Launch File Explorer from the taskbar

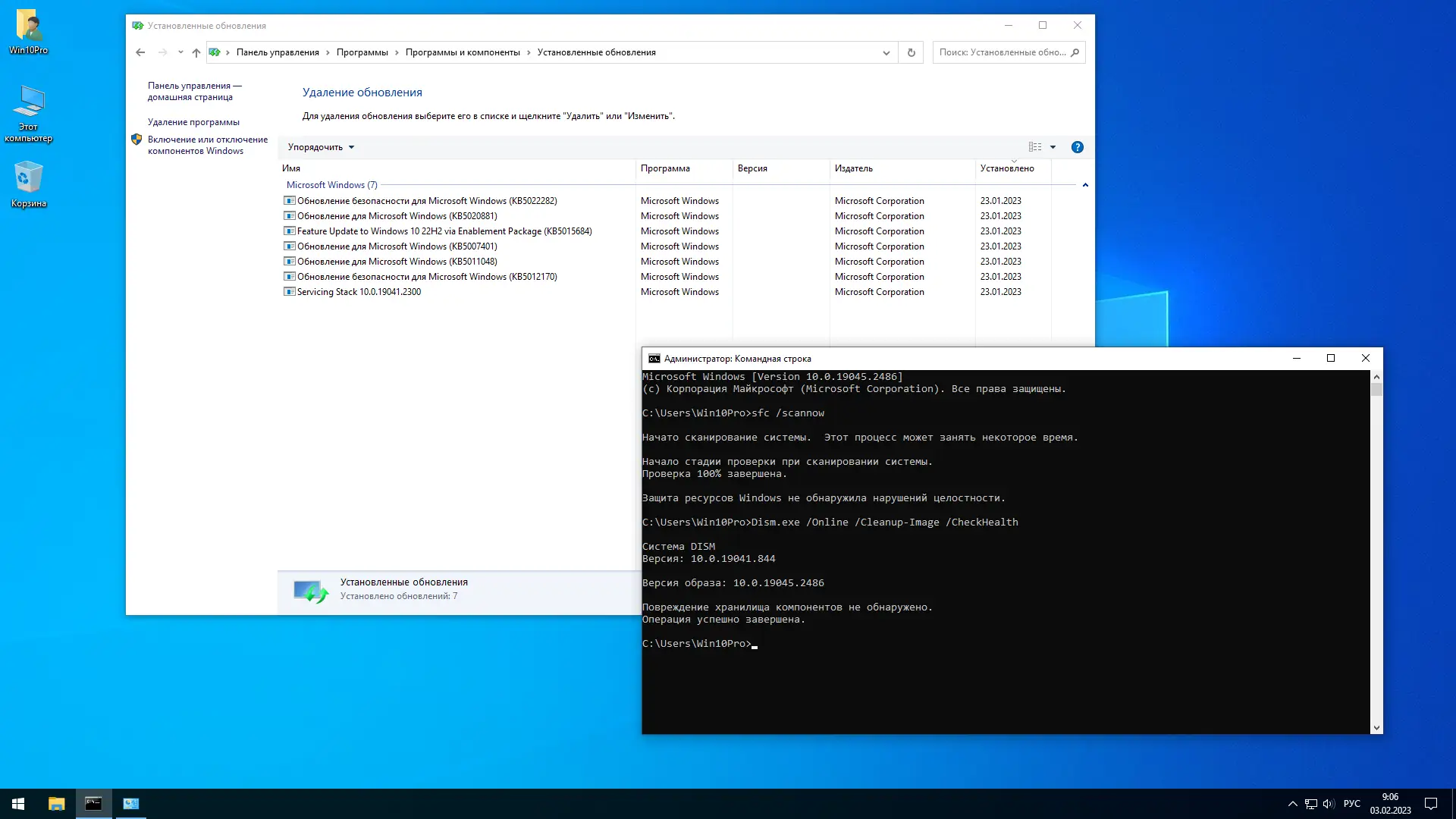click(55, 803)
